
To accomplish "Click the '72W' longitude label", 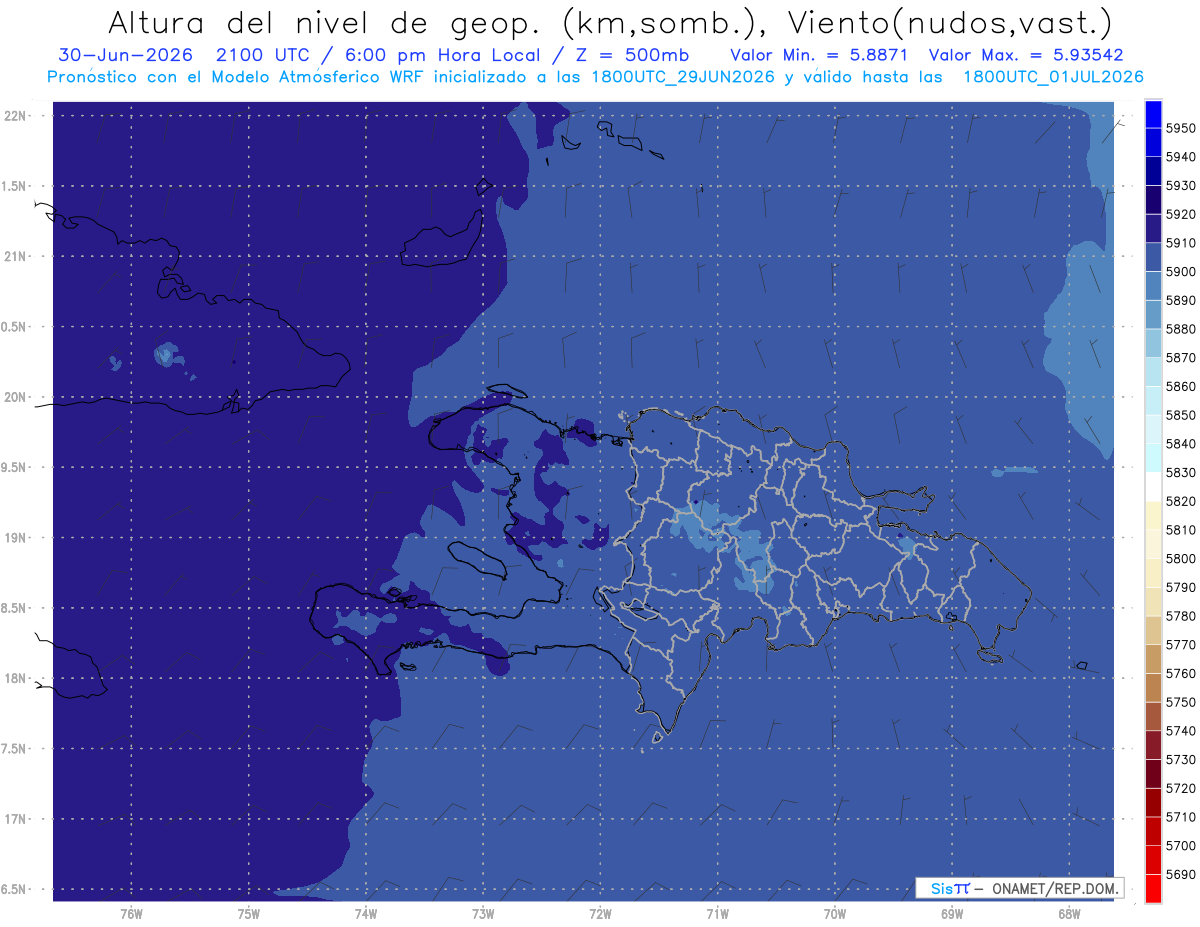I will point(600,914).
